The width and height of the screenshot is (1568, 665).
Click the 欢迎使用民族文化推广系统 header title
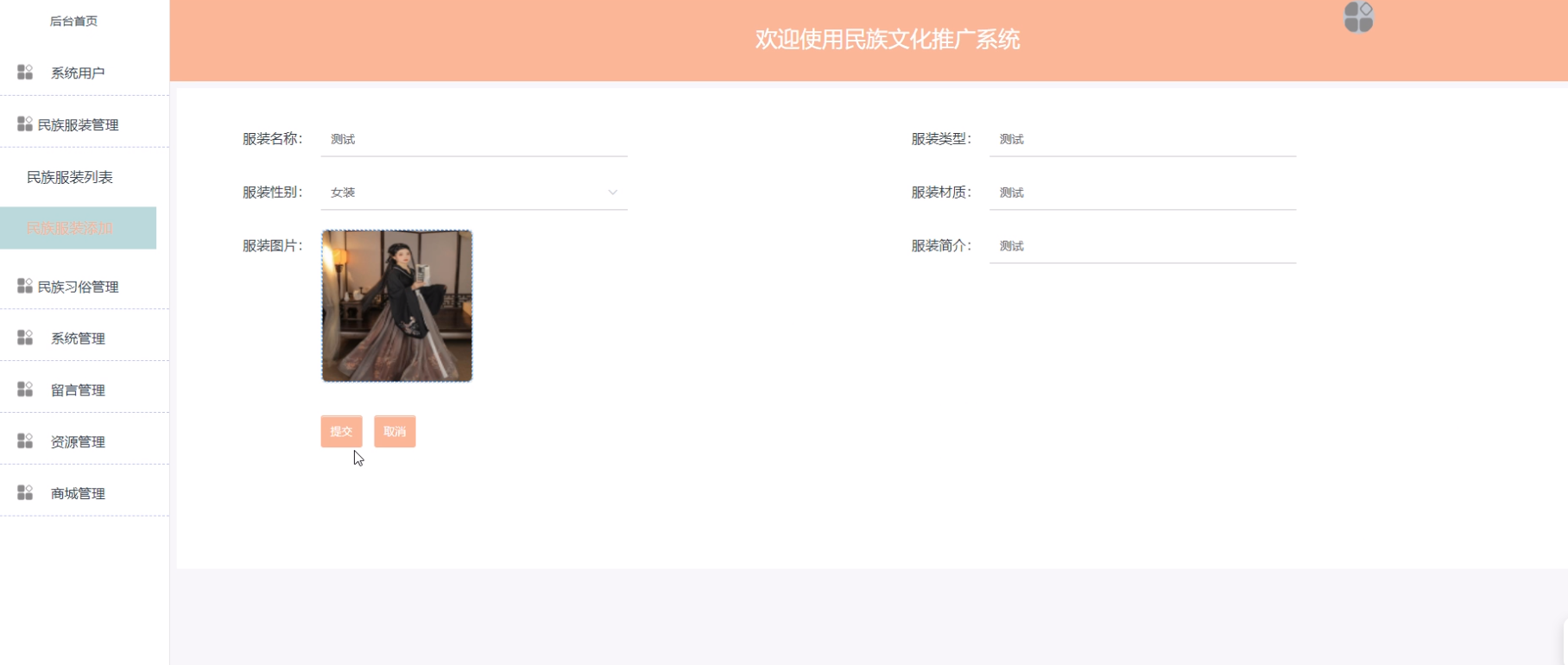click(x=887, y=39)
